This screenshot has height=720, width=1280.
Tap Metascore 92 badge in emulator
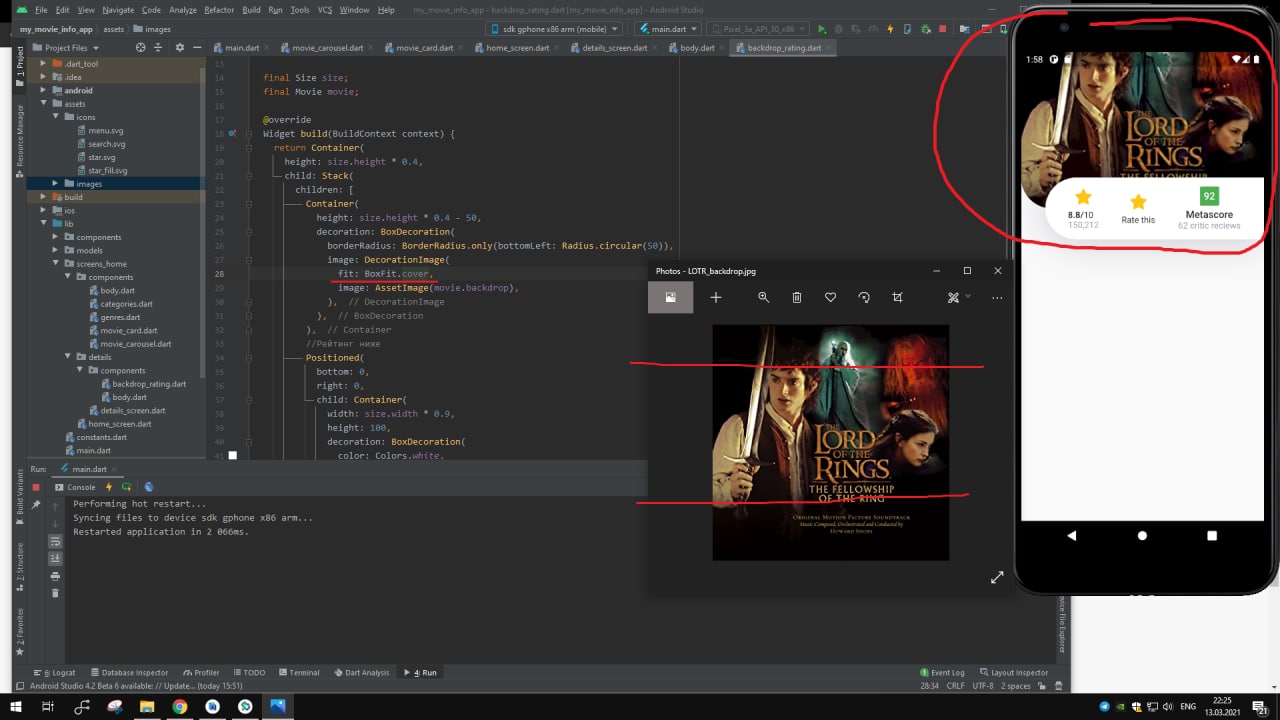pos(1209,196)
